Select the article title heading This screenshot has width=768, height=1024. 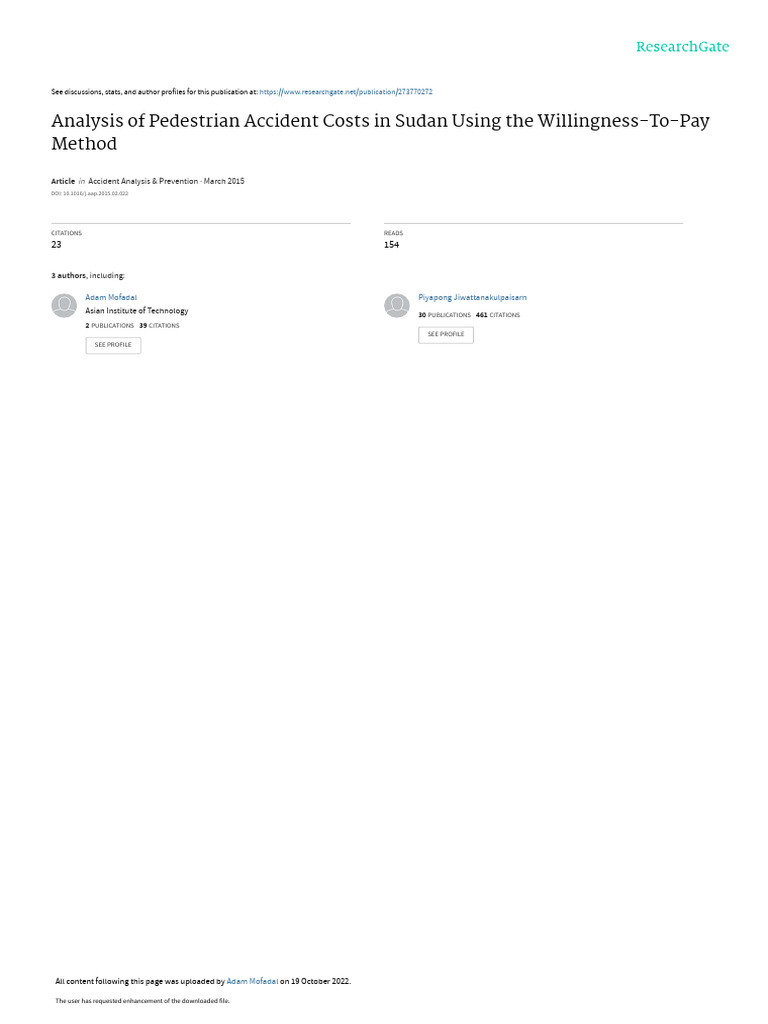point(380,132)
